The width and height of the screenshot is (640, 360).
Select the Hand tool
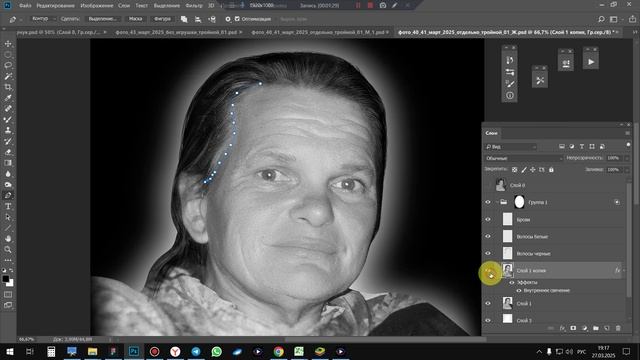coord(8,238)
